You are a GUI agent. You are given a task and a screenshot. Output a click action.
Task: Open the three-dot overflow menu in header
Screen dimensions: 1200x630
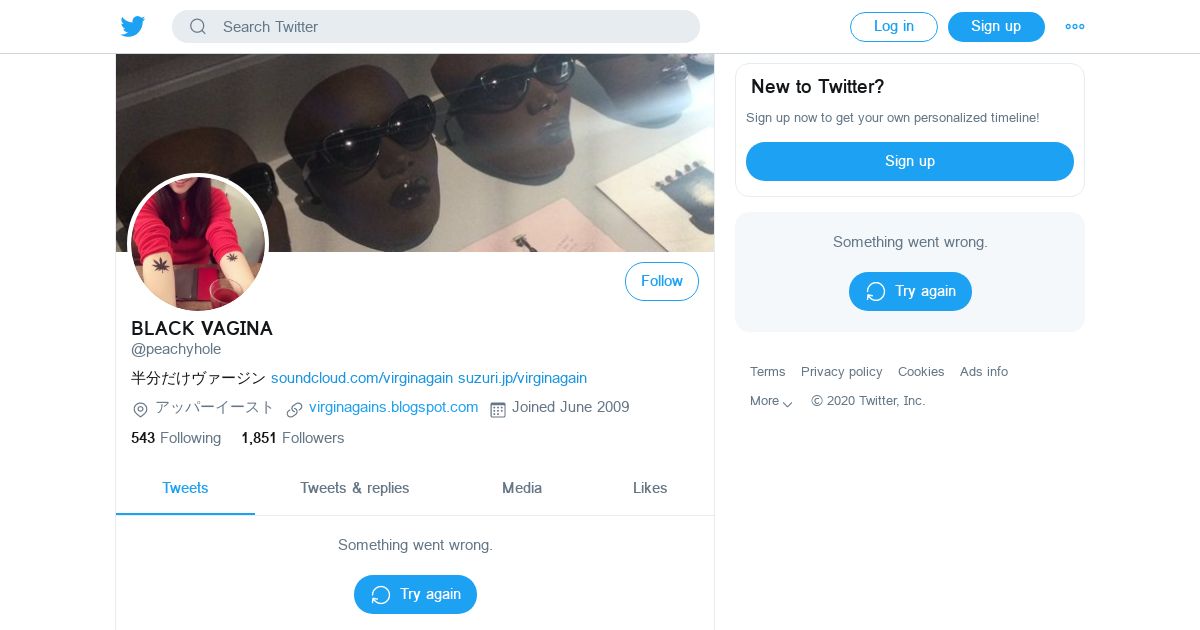[1075, 27]
